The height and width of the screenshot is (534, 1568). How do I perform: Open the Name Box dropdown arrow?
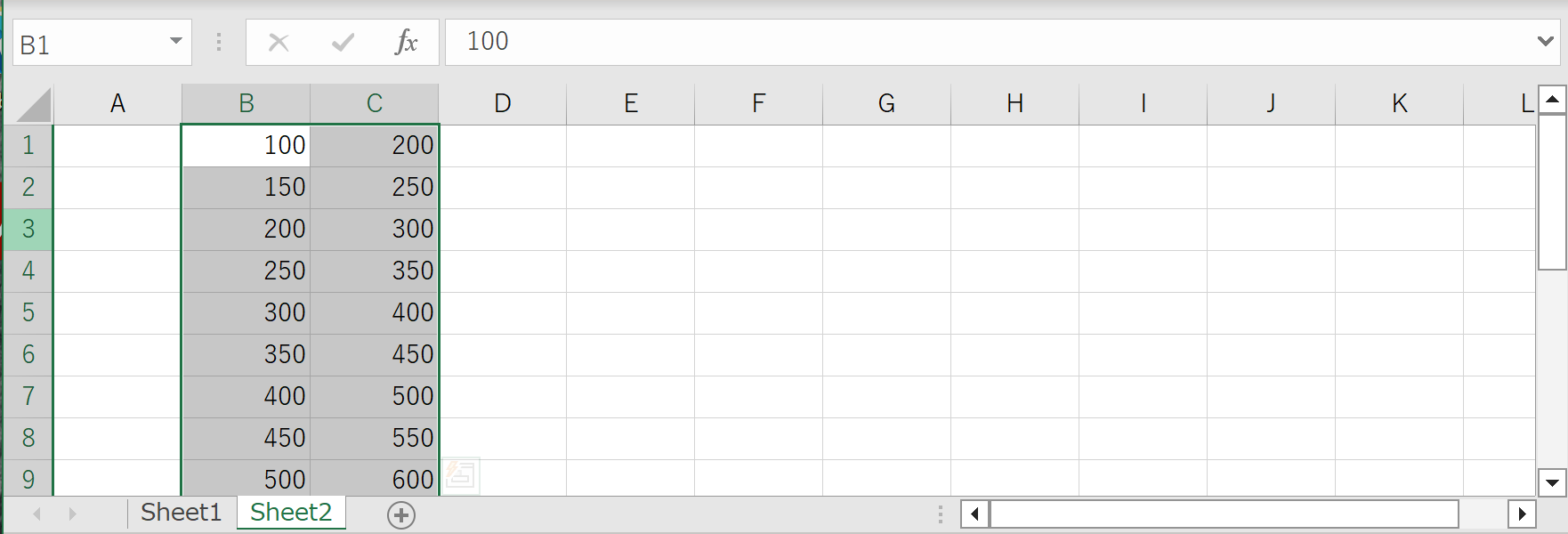[176, 41]
